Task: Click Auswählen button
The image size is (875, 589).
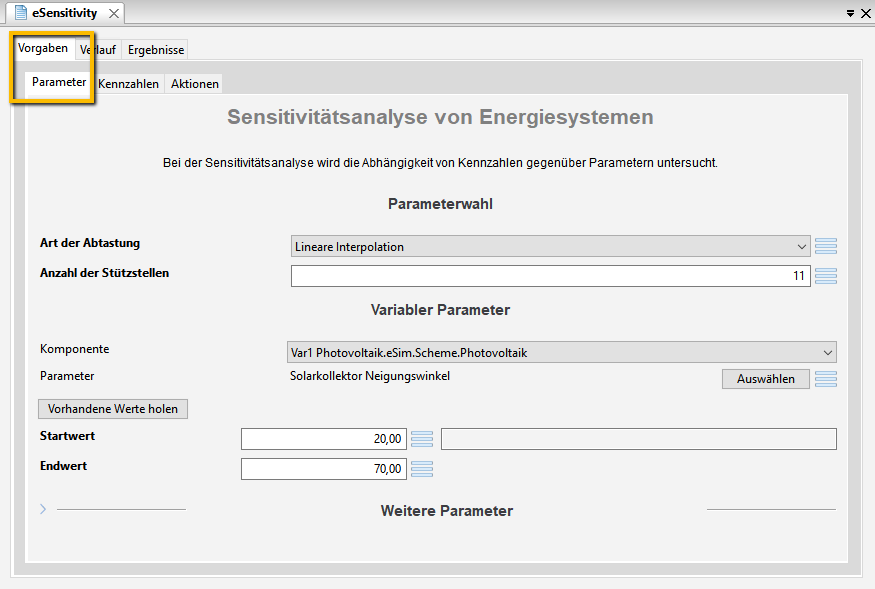Action: 766,379
